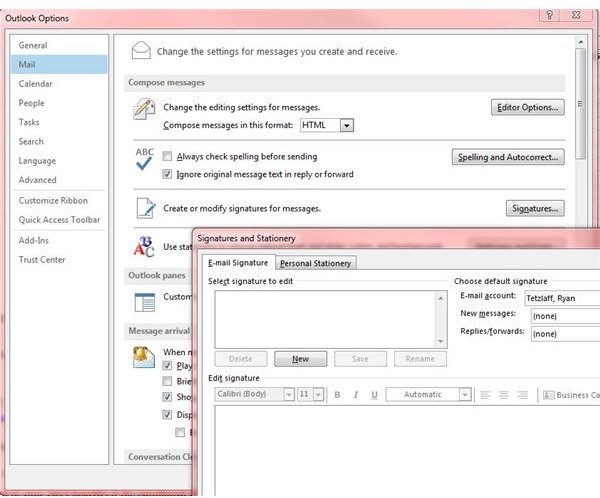Click the Help question mark button

[549, 15]
